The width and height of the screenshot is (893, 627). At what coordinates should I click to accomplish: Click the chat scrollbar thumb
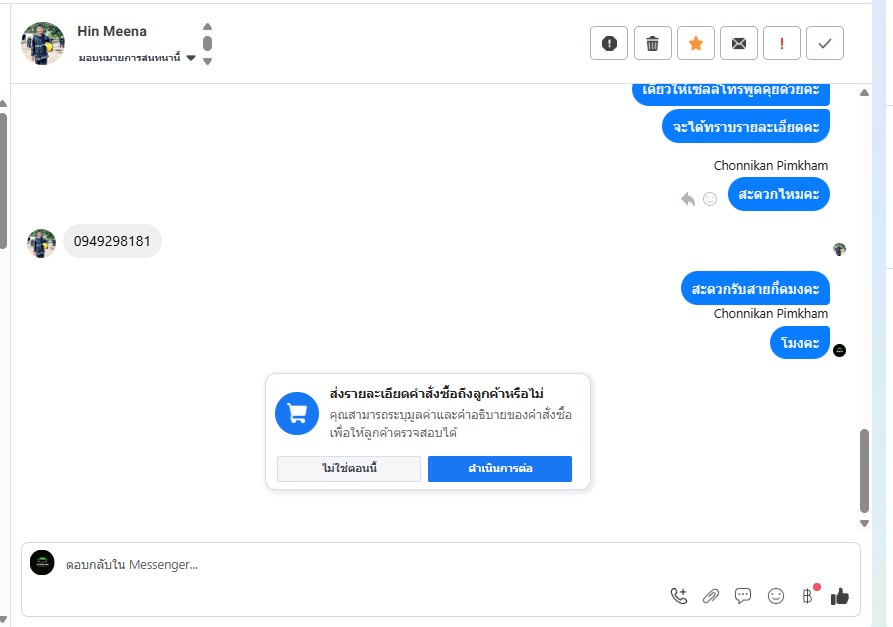point(865,470)
